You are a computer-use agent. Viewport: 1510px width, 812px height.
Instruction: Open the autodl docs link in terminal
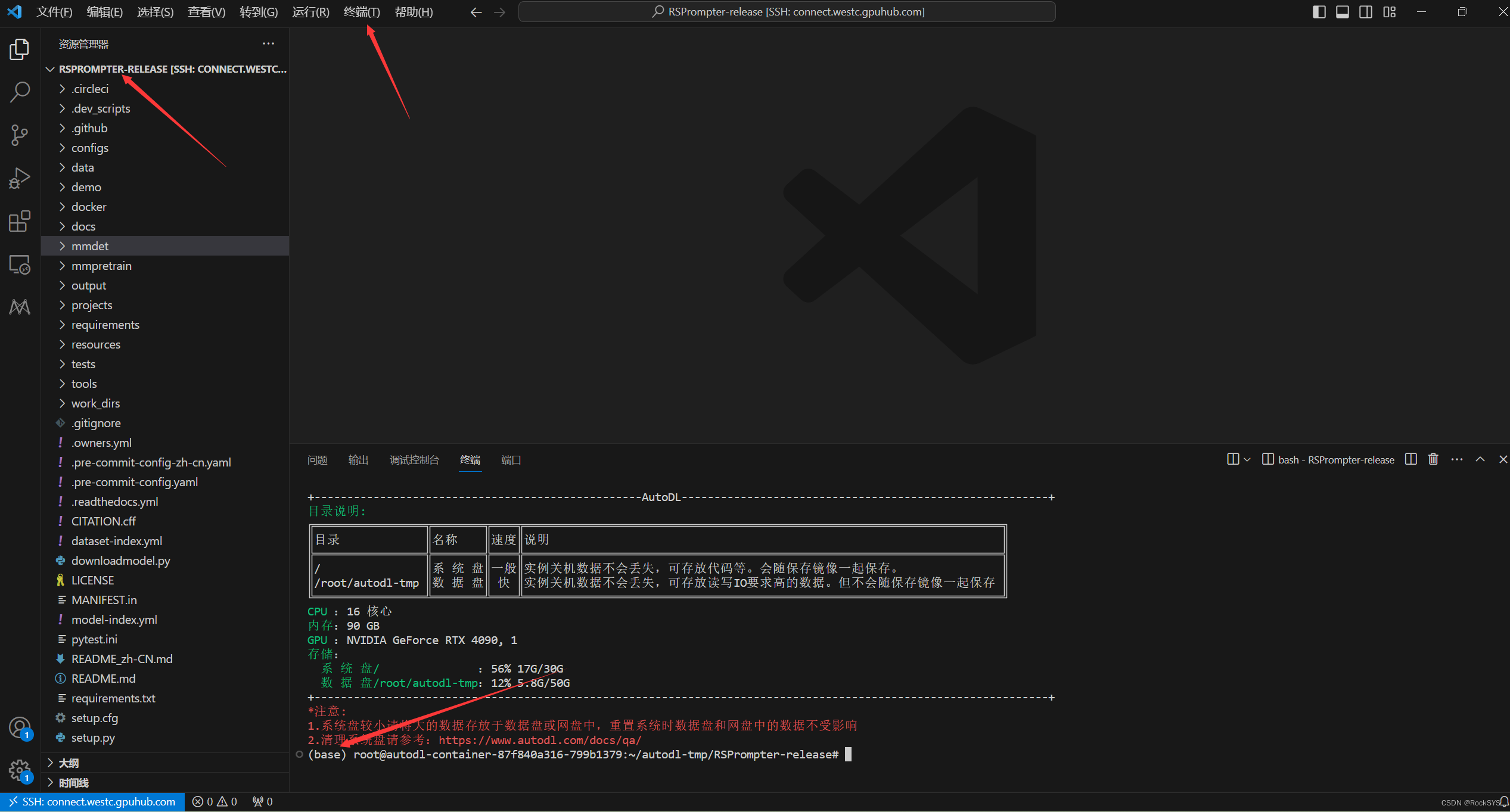click(x=540, y=741)
